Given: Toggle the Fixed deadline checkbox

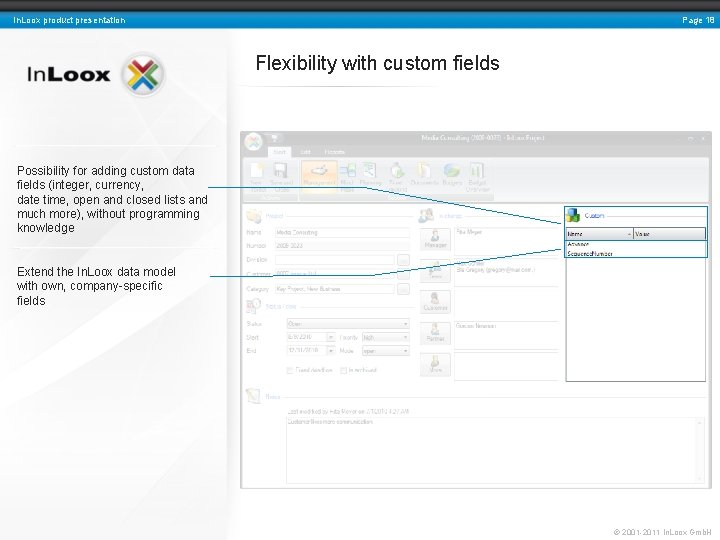Looking at the screenshot, I should pos(290,370).
